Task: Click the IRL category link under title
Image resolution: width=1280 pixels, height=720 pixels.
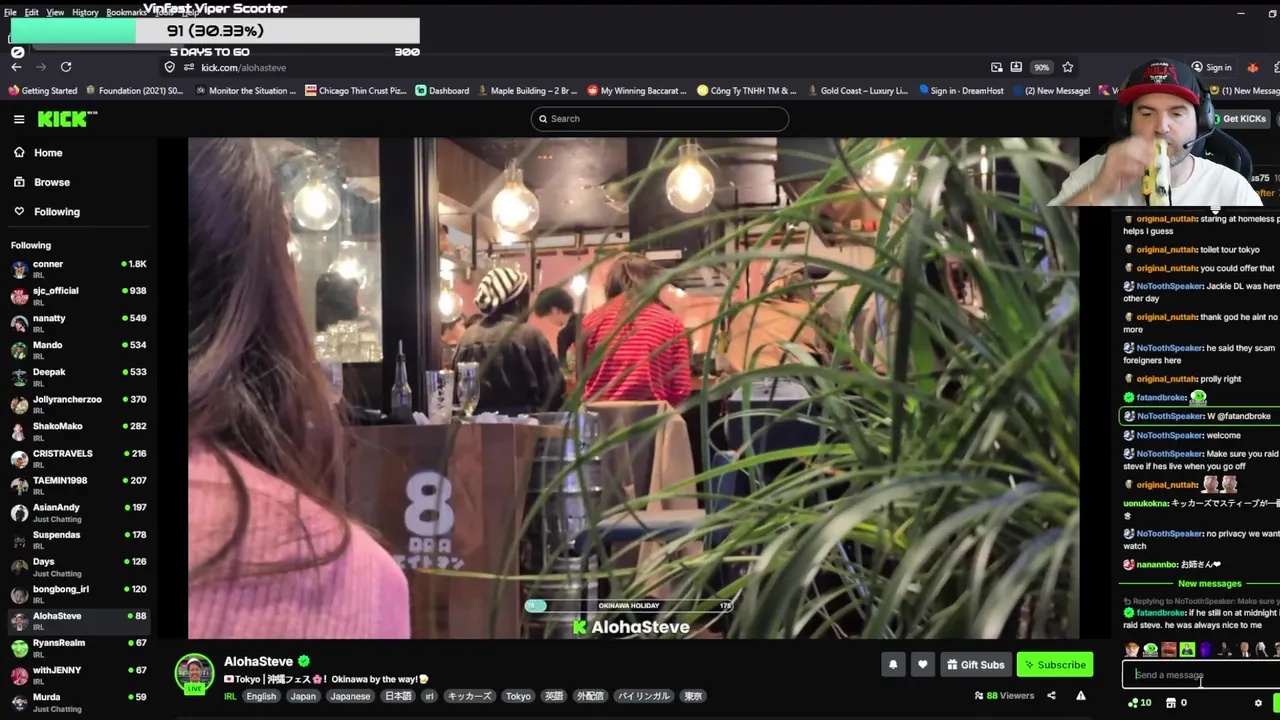Action: pos(230,697)
